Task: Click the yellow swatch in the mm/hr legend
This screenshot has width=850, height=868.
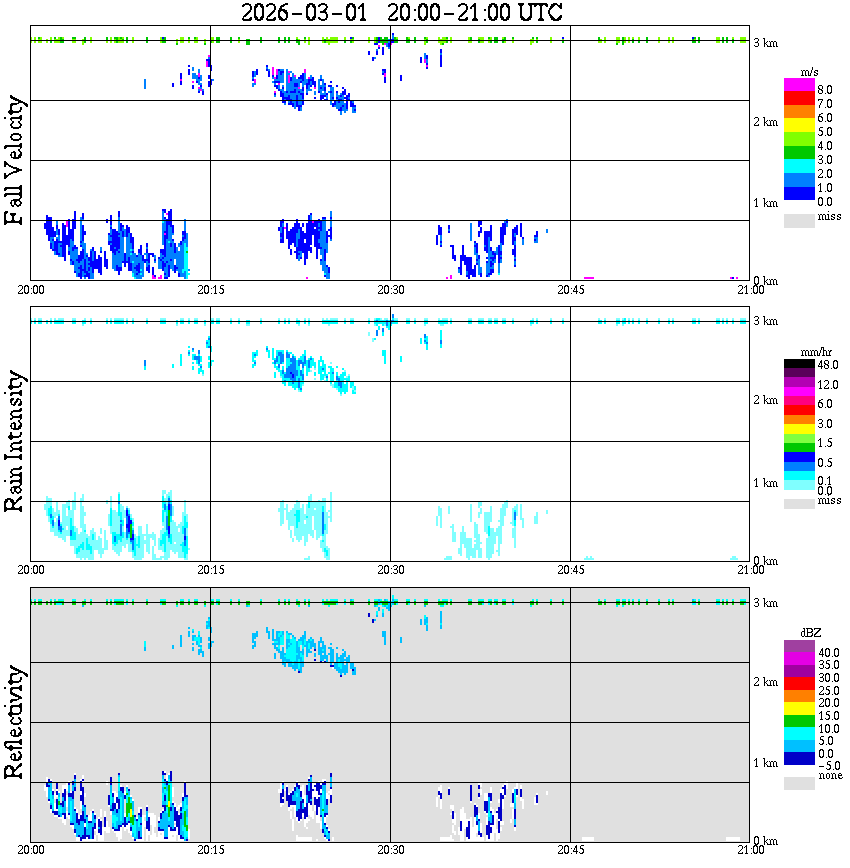Action: (x=799, y=429)
